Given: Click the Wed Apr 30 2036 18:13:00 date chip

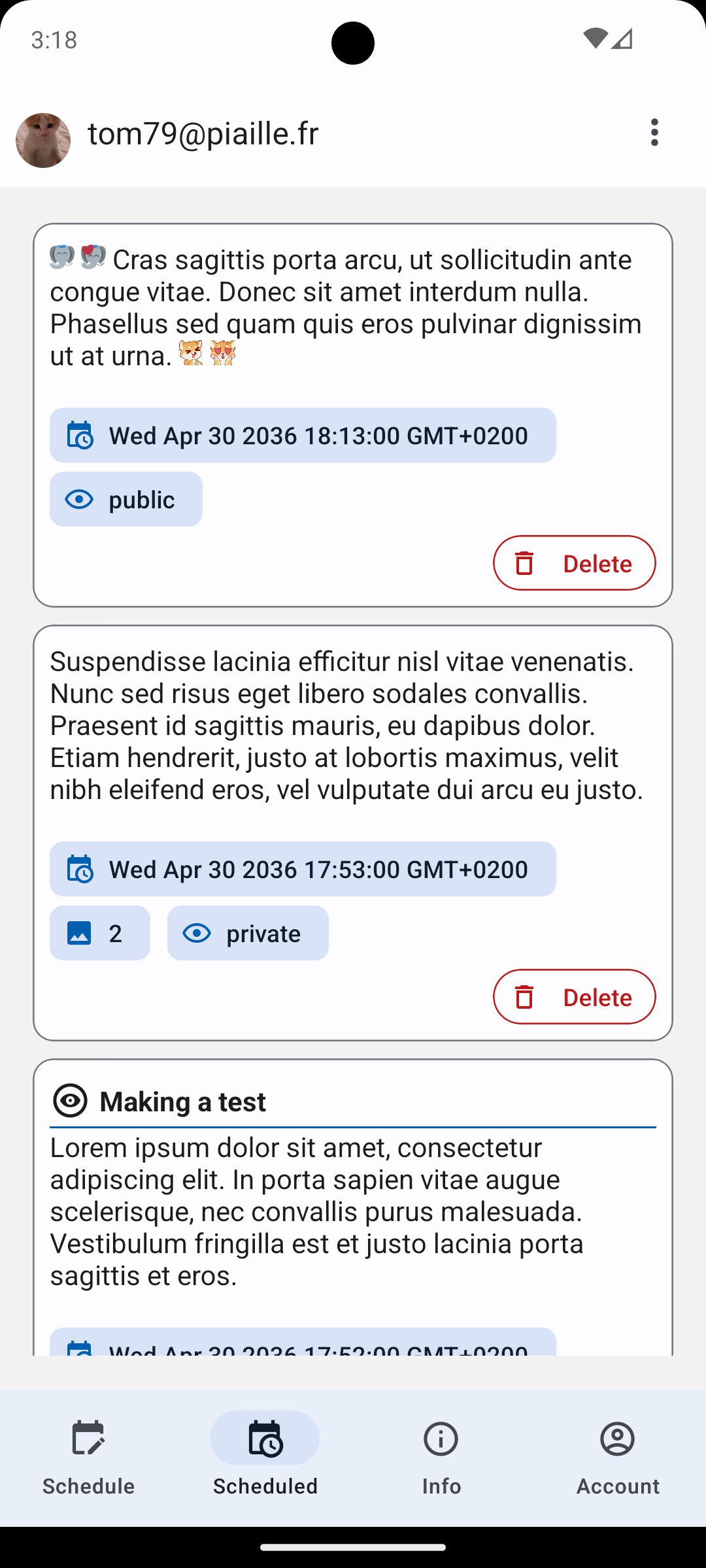Looking at the screenshot, I should [x=318, y=436].
